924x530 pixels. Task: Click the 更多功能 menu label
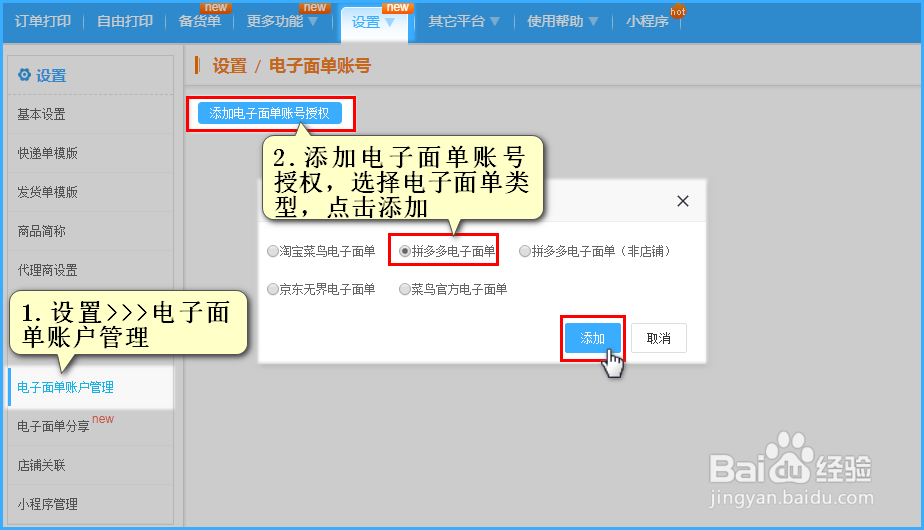[275, 21]
